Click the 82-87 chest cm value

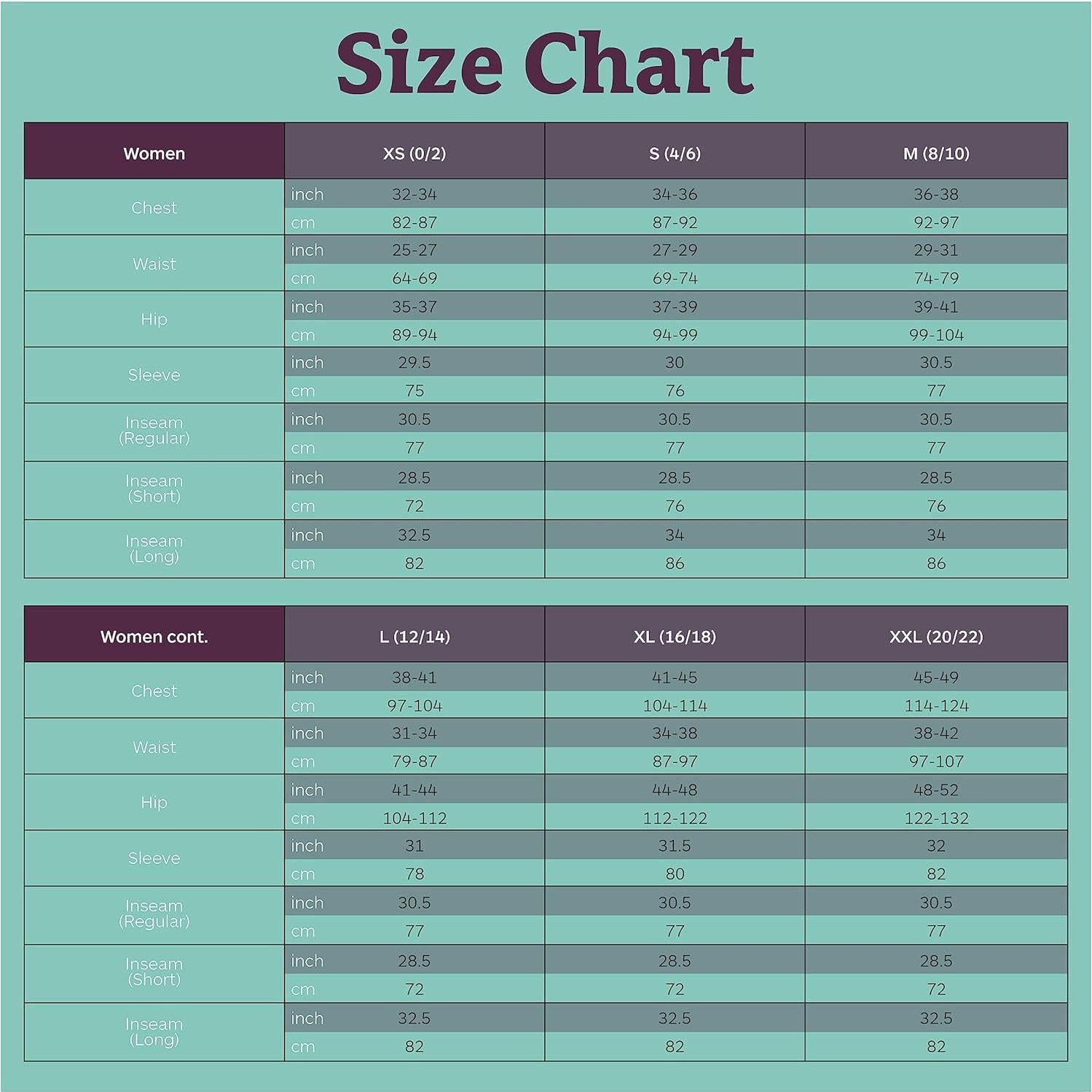click(414, 222)
